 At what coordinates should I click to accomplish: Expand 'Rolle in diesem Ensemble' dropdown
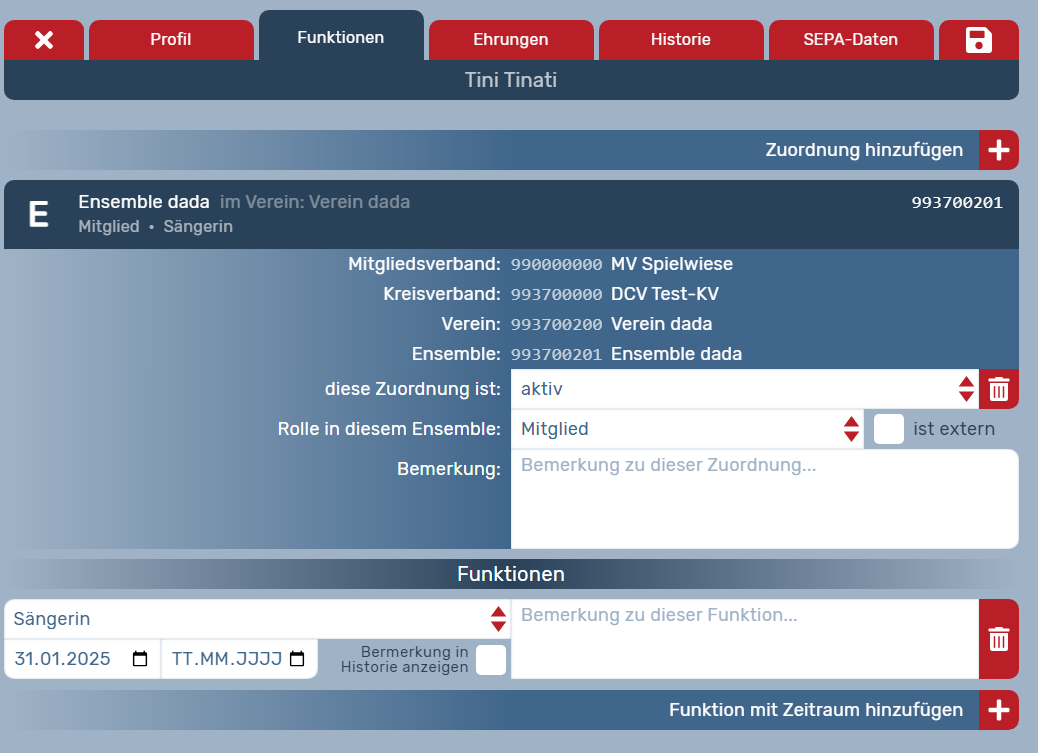[x=687, y=429]
